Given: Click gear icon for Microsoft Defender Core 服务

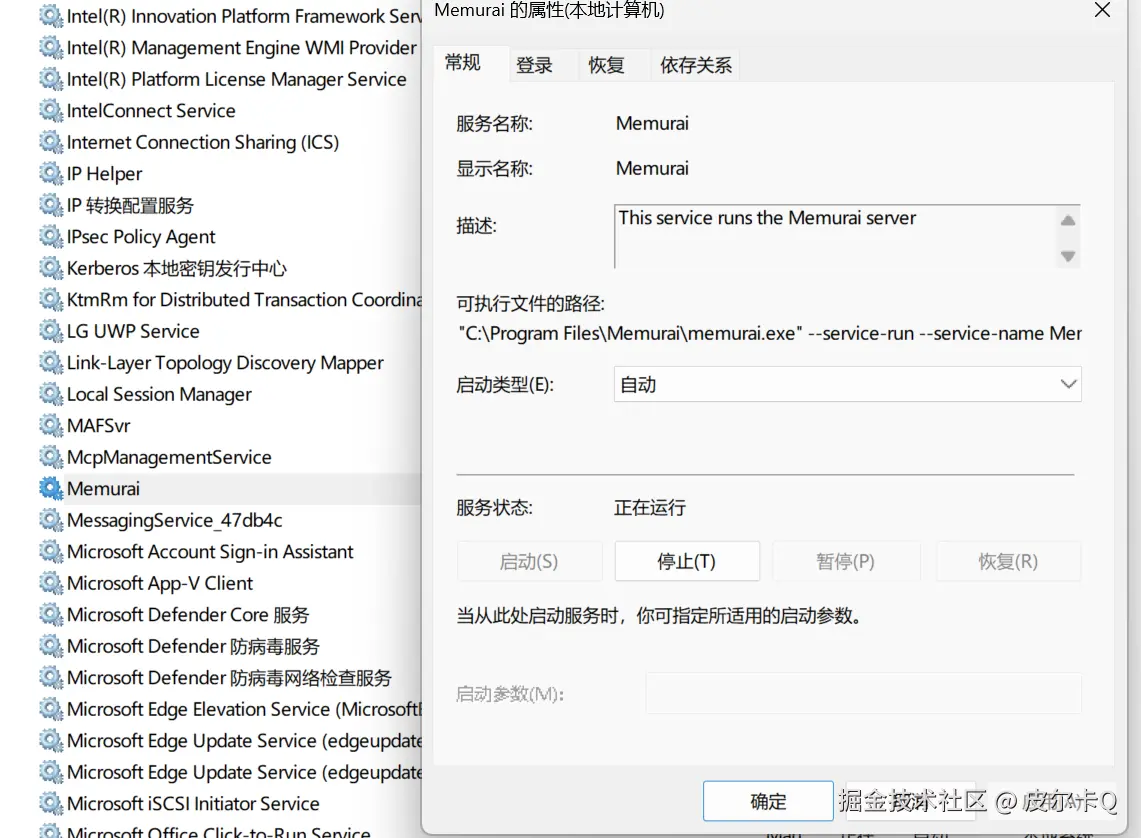Looking at the screenshot, I should [x=51, y=615].
